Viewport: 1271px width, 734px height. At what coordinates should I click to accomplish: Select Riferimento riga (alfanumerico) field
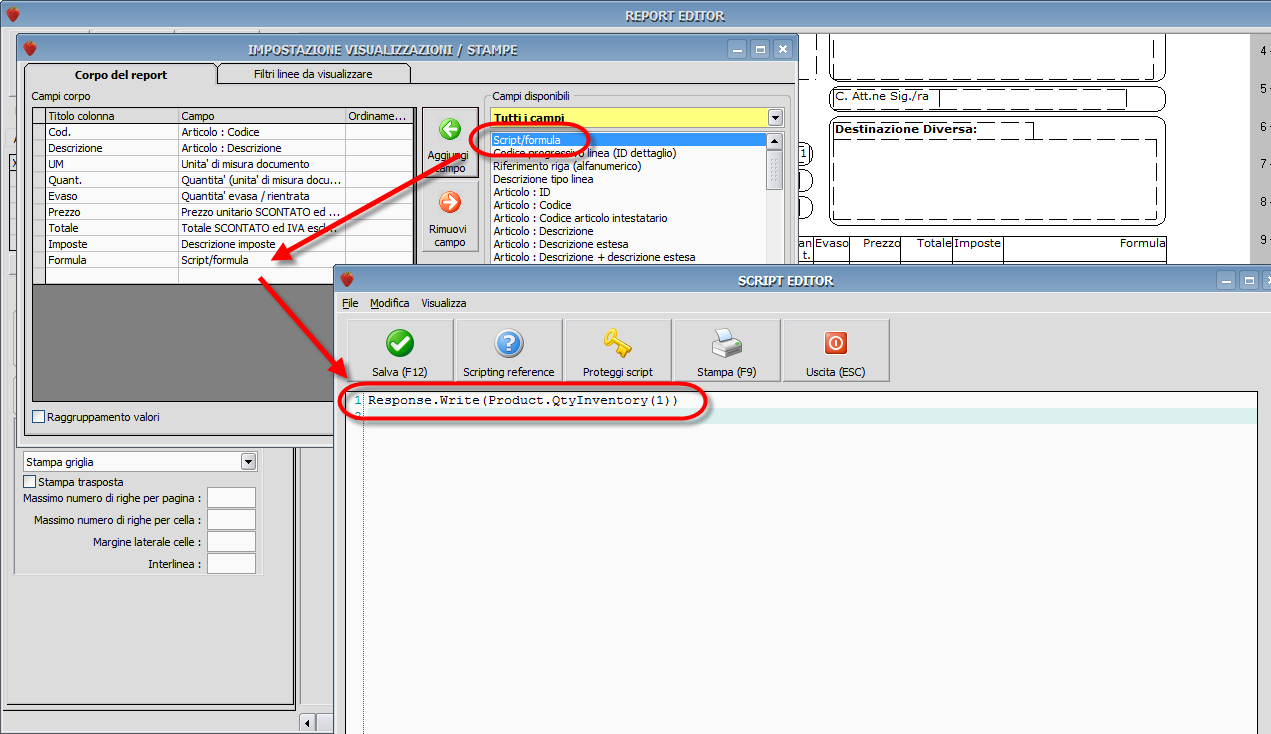click(628, 166)
